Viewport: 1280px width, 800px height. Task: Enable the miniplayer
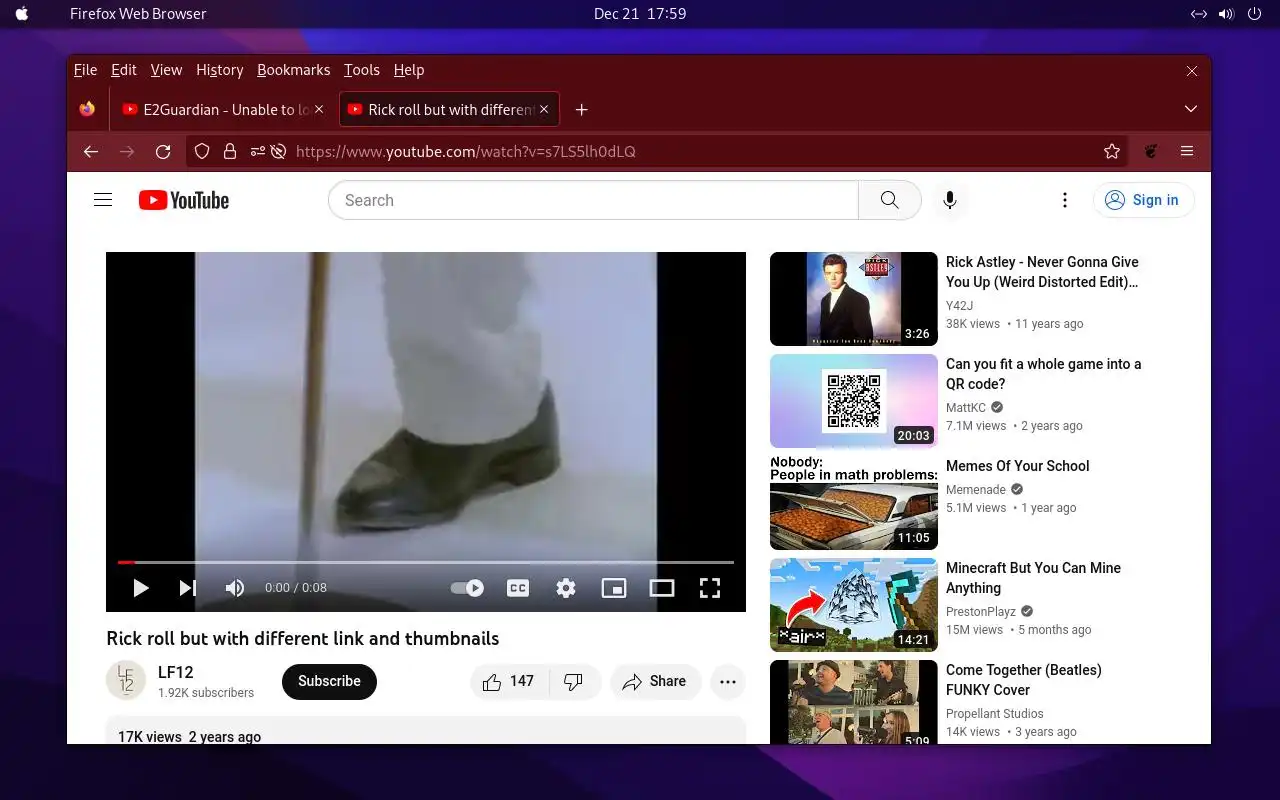614,588
